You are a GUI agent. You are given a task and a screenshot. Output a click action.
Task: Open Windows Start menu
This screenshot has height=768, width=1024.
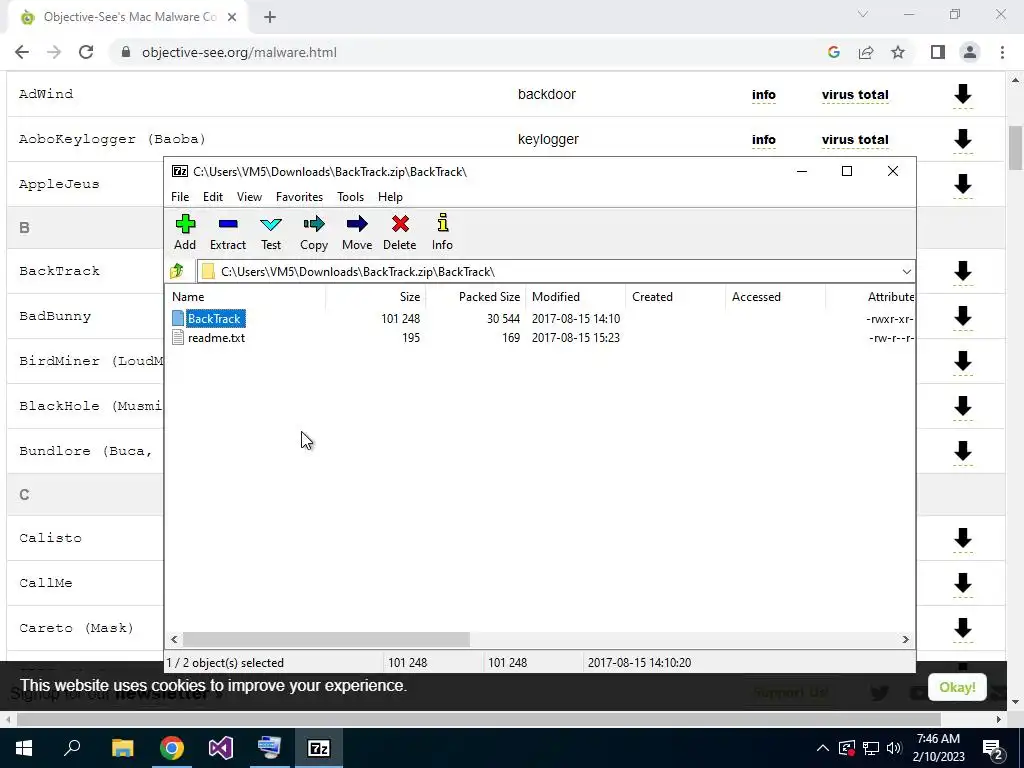(x=24, y=748)
